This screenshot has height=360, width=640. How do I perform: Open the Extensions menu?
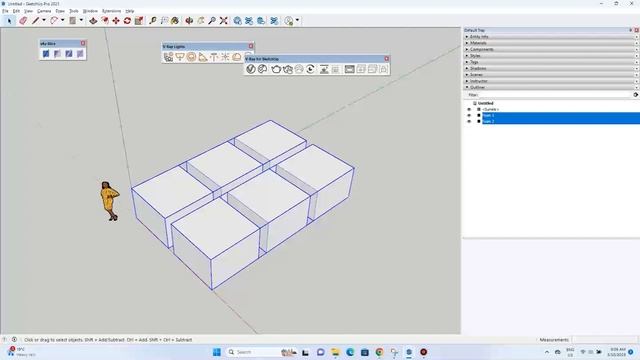pos(111,11)
